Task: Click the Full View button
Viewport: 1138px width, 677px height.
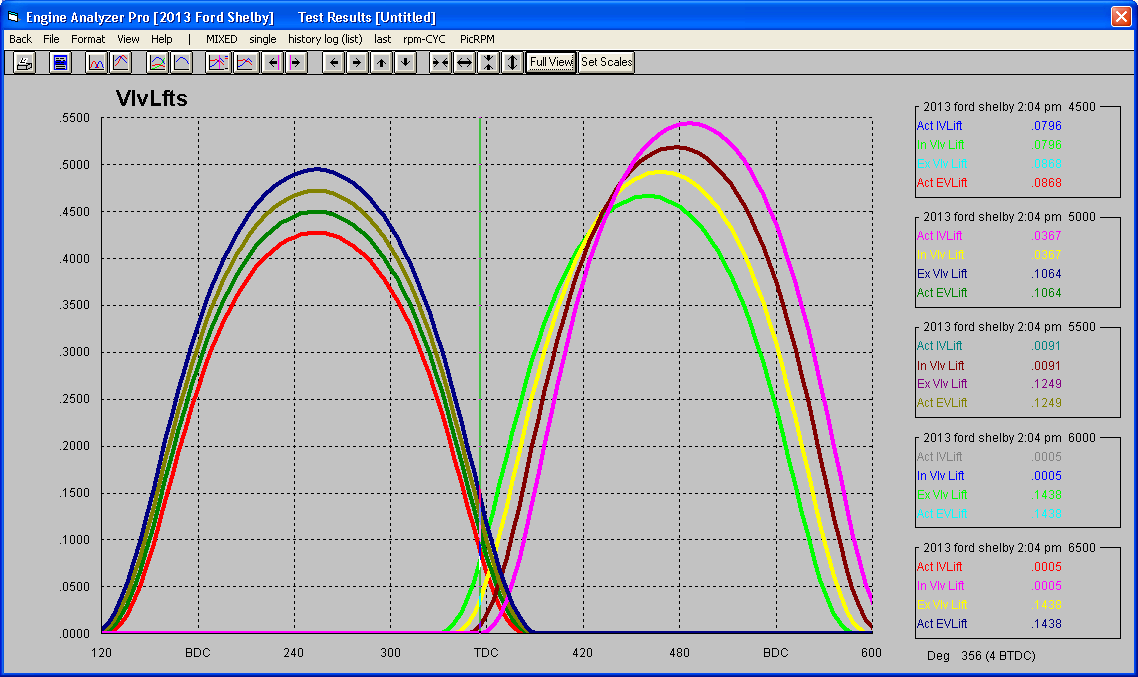Action: 551,62
